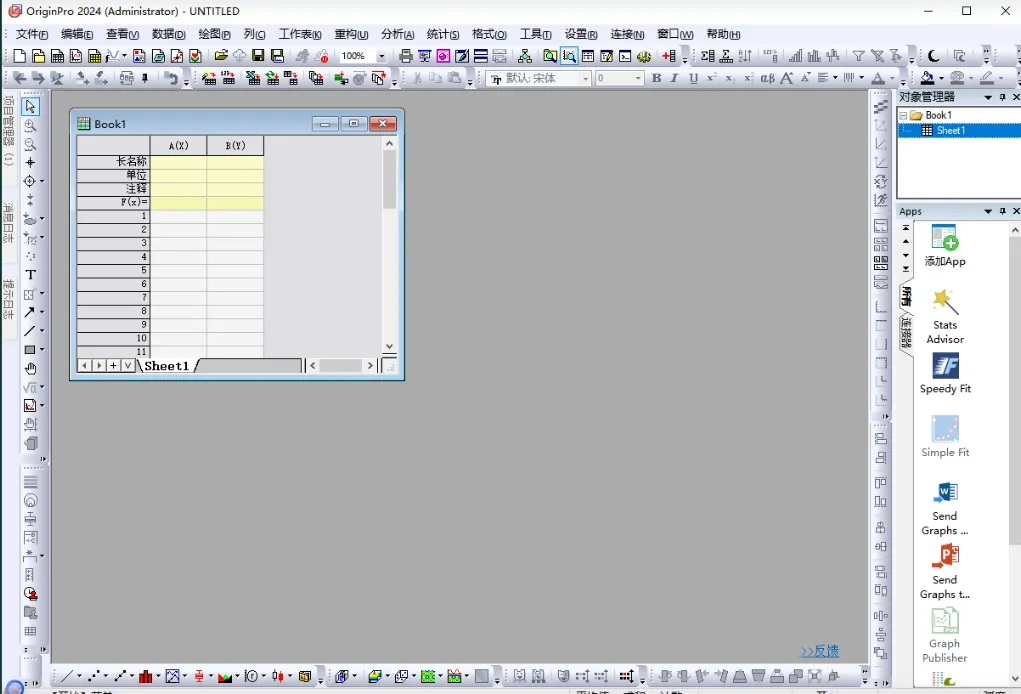Select the Zoom In tool
The width and height of the screenshot is (1021, 694).
(30, 125)
